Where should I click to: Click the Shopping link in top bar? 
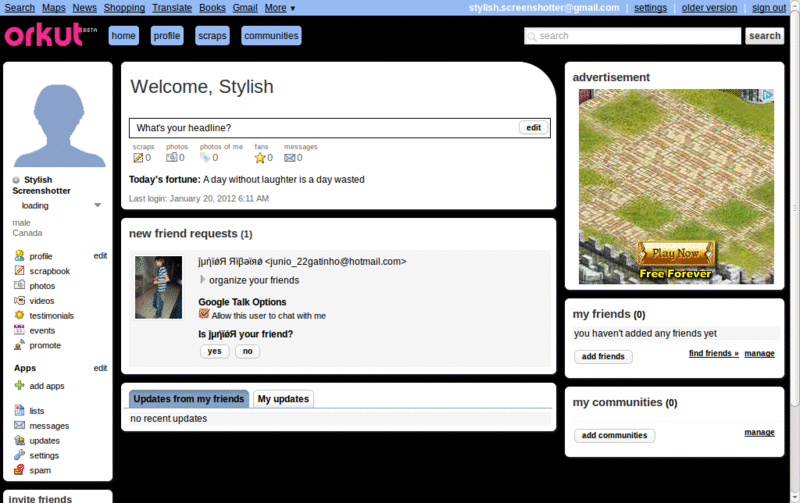click(124, 8)
